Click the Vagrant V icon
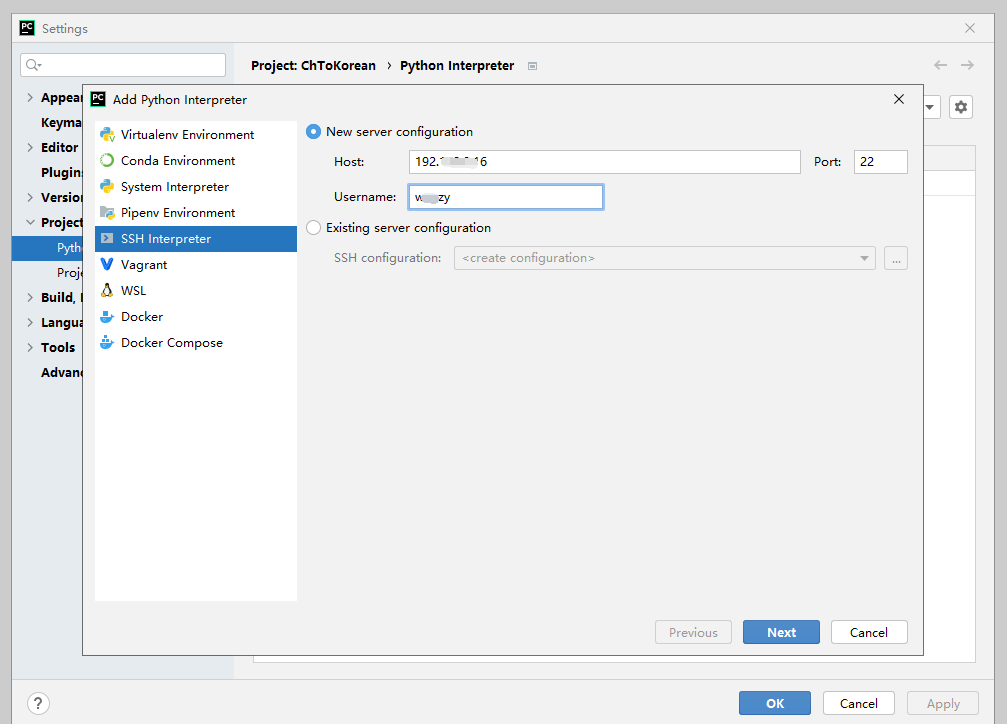The height and width of the screenshot is (724, 1007). (x=107, y=265)
